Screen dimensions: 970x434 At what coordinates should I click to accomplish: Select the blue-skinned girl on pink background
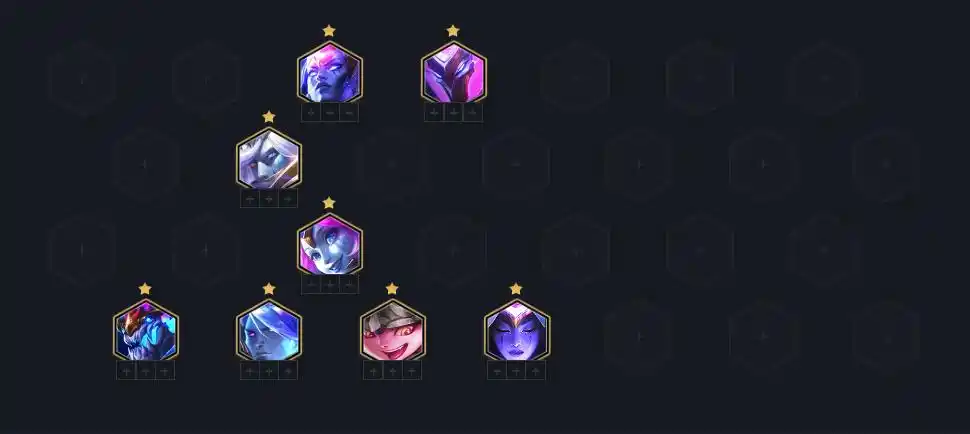(x=330, y=245)
